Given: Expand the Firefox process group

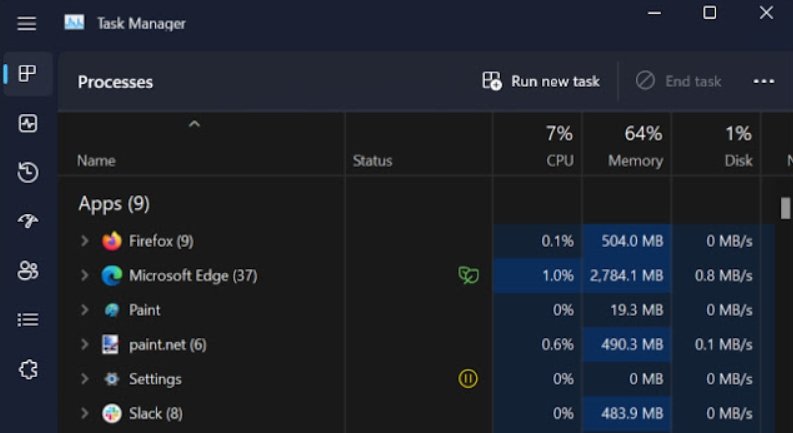Looking at the screenshot, I should (85, 241).
